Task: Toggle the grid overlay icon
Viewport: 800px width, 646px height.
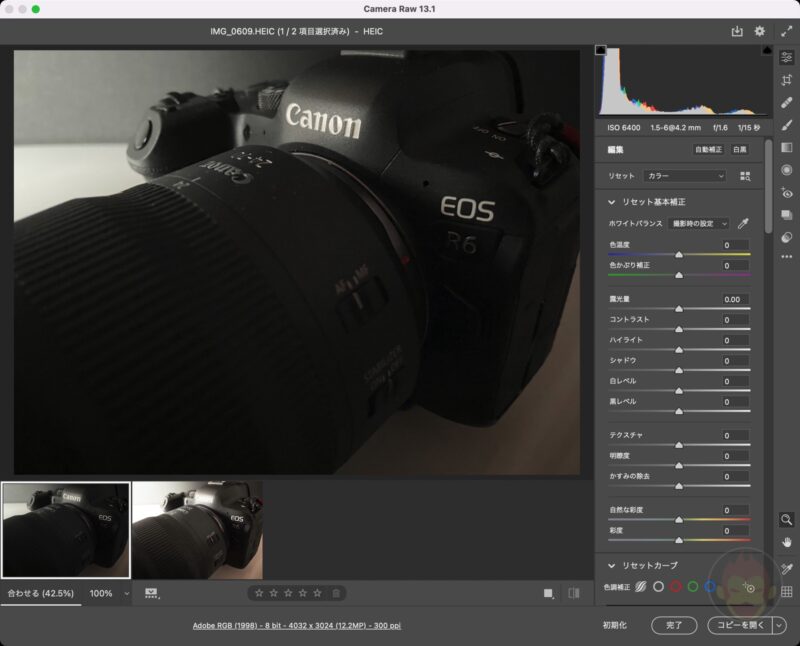Action: 787,591
